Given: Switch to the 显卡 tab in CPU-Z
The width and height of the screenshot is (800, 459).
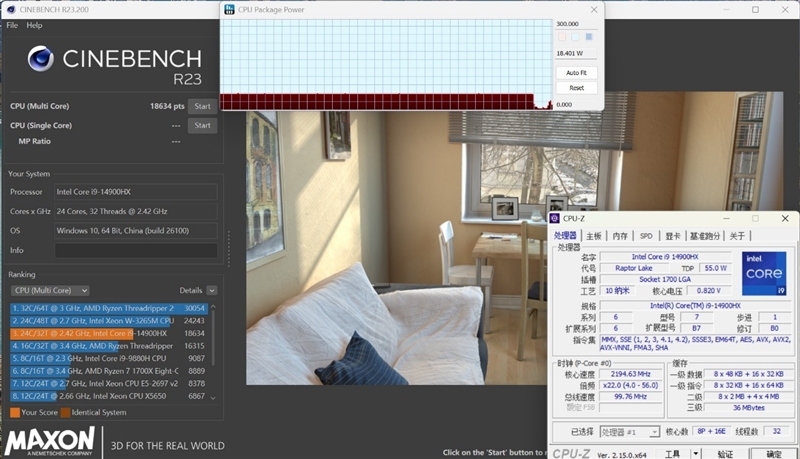Looking at the screenshot, I should 672,236.
